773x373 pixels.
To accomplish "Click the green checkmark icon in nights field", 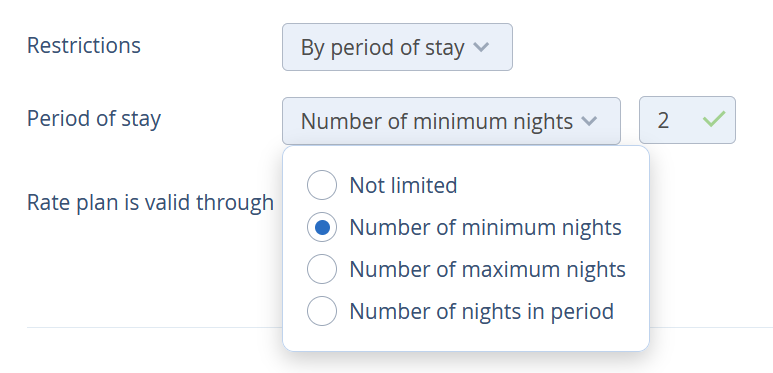I will point(714,120).
